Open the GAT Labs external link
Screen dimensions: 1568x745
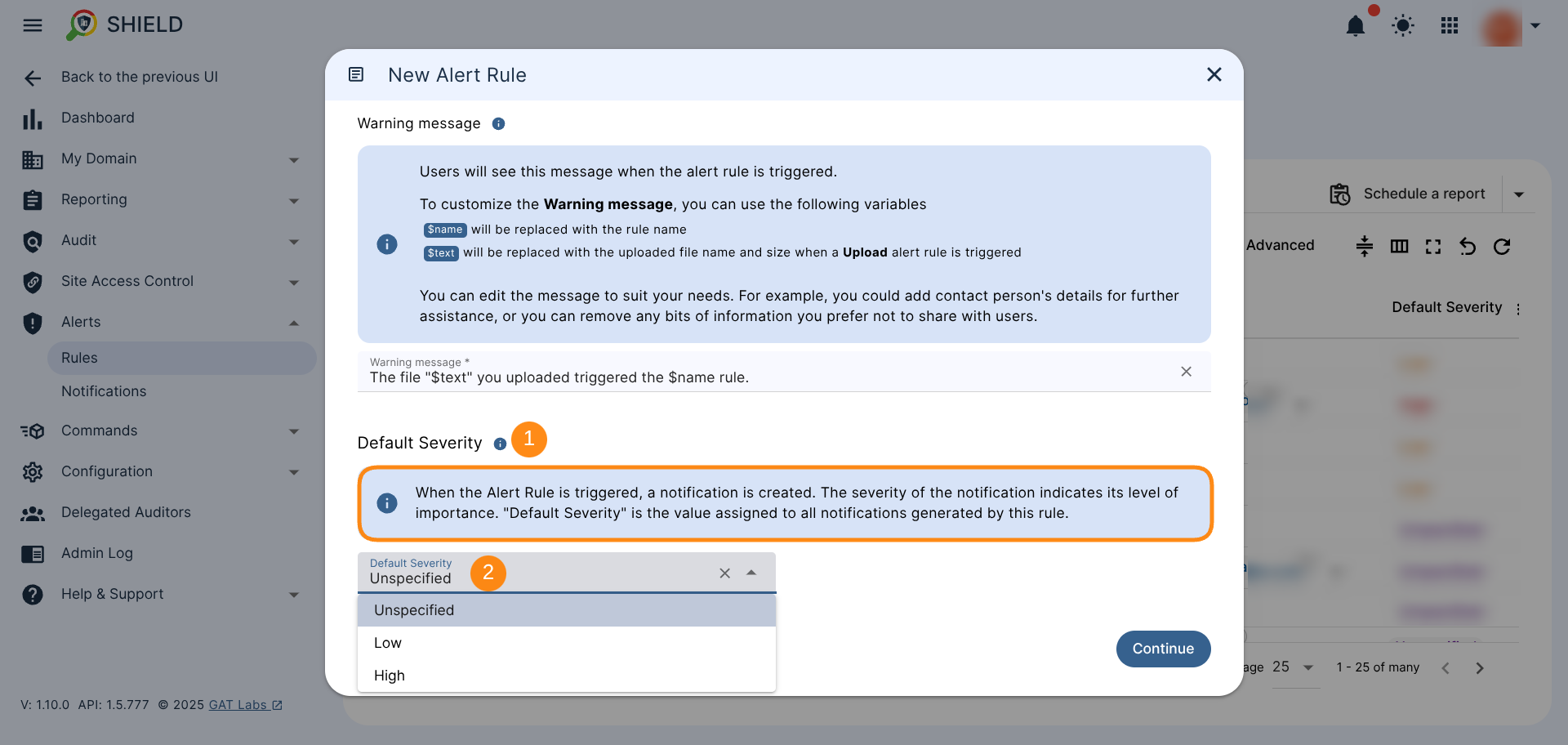click(x=245, y=705)
